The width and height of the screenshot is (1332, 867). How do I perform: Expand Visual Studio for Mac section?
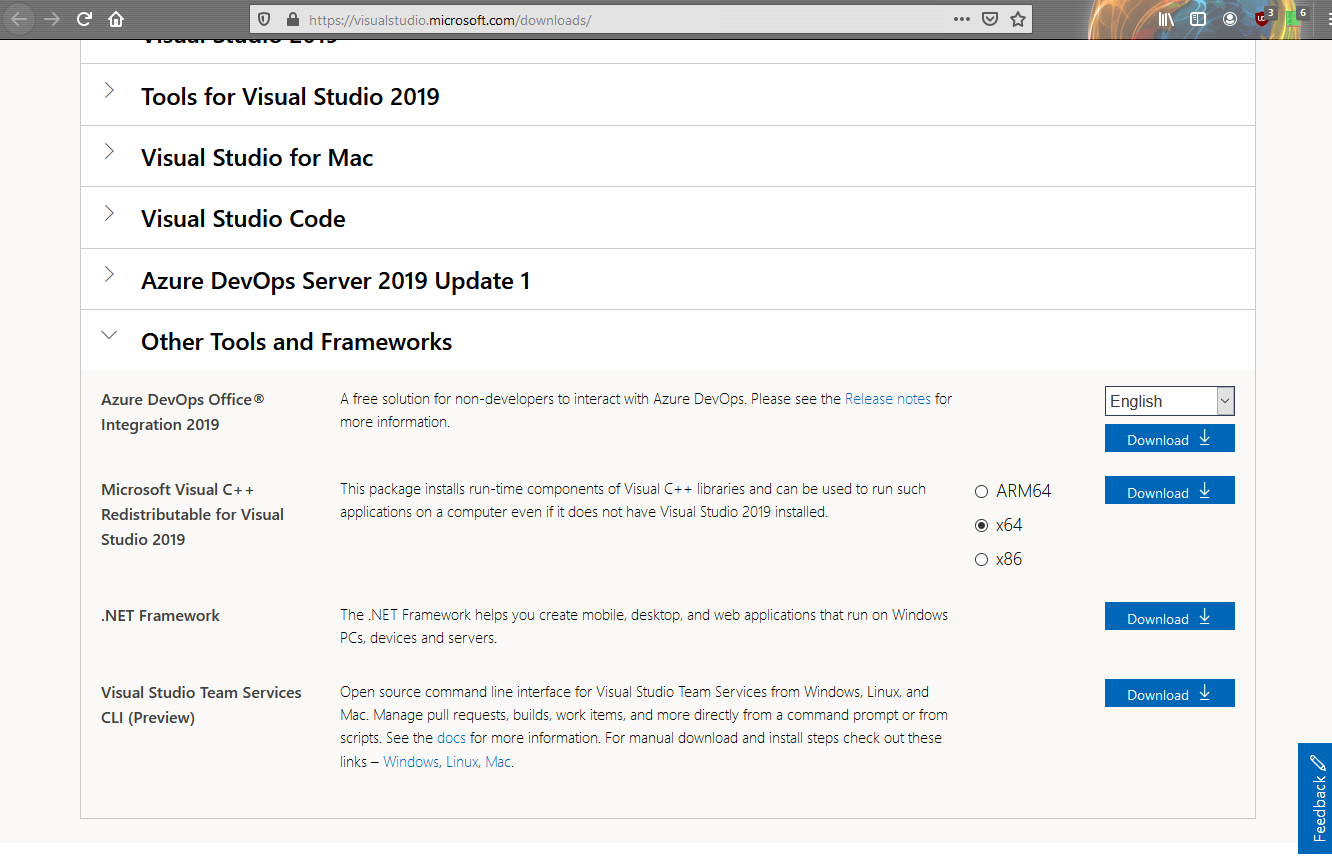668,157
